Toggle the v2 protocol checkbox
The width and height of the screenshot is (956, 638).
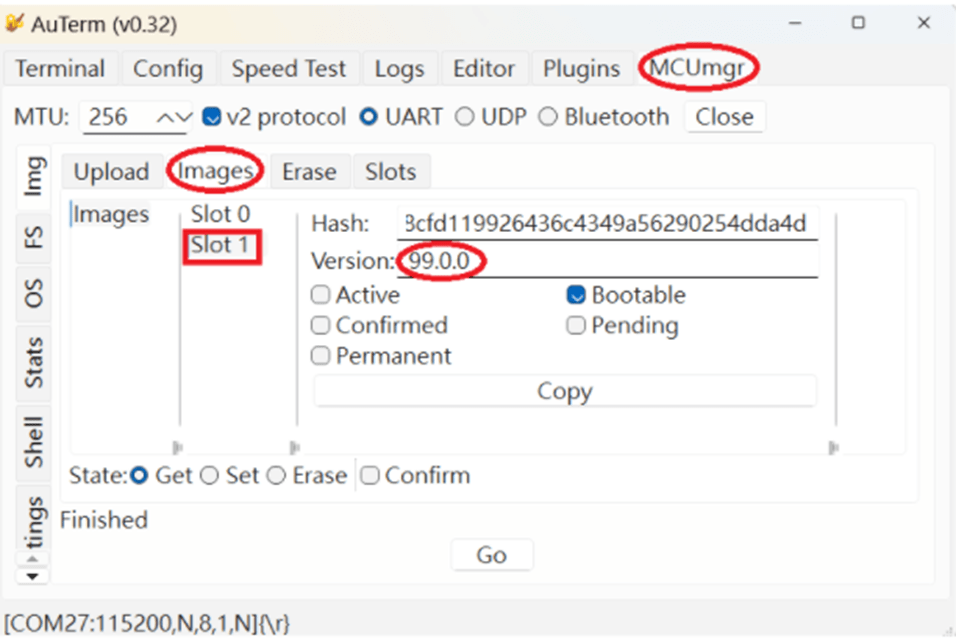(x=212, y=117)
